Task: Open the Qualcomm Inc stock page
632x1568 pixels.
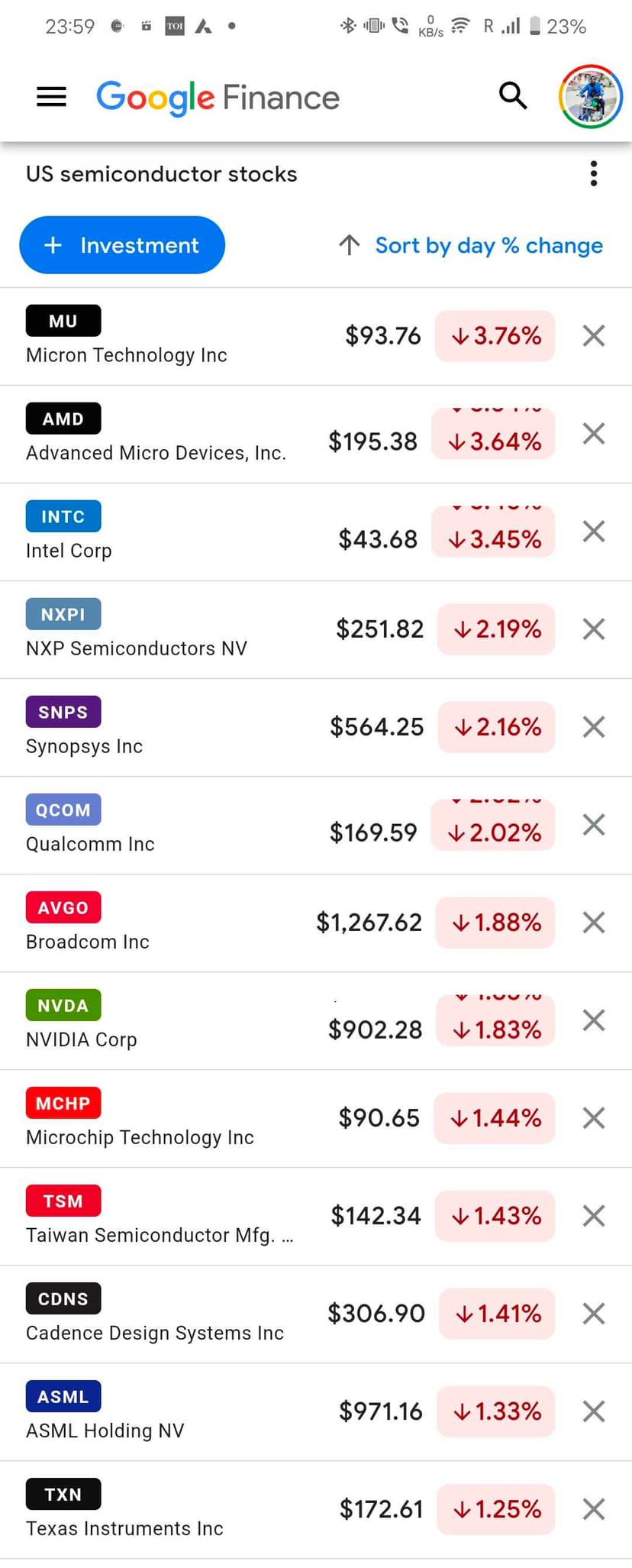Action: 90,844
